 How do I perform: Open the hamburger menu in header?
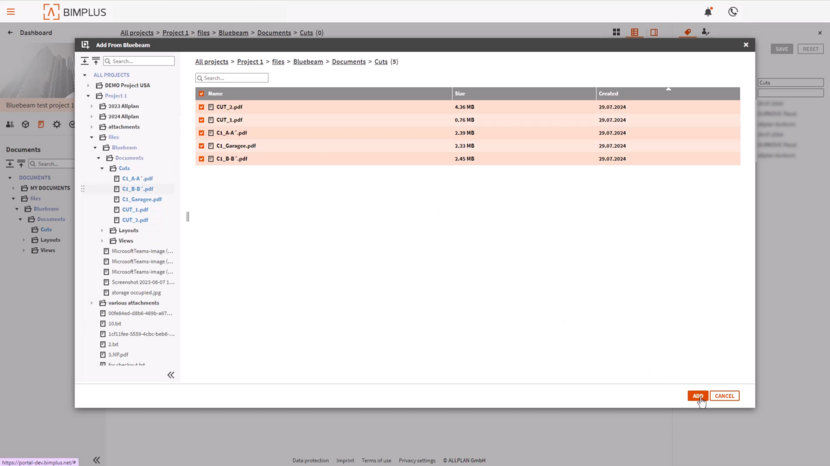point(13,12)
